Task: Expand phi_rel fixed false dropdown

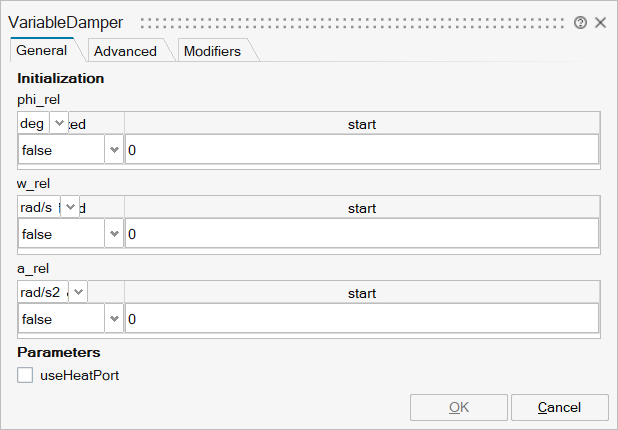Action: point(113,150)
